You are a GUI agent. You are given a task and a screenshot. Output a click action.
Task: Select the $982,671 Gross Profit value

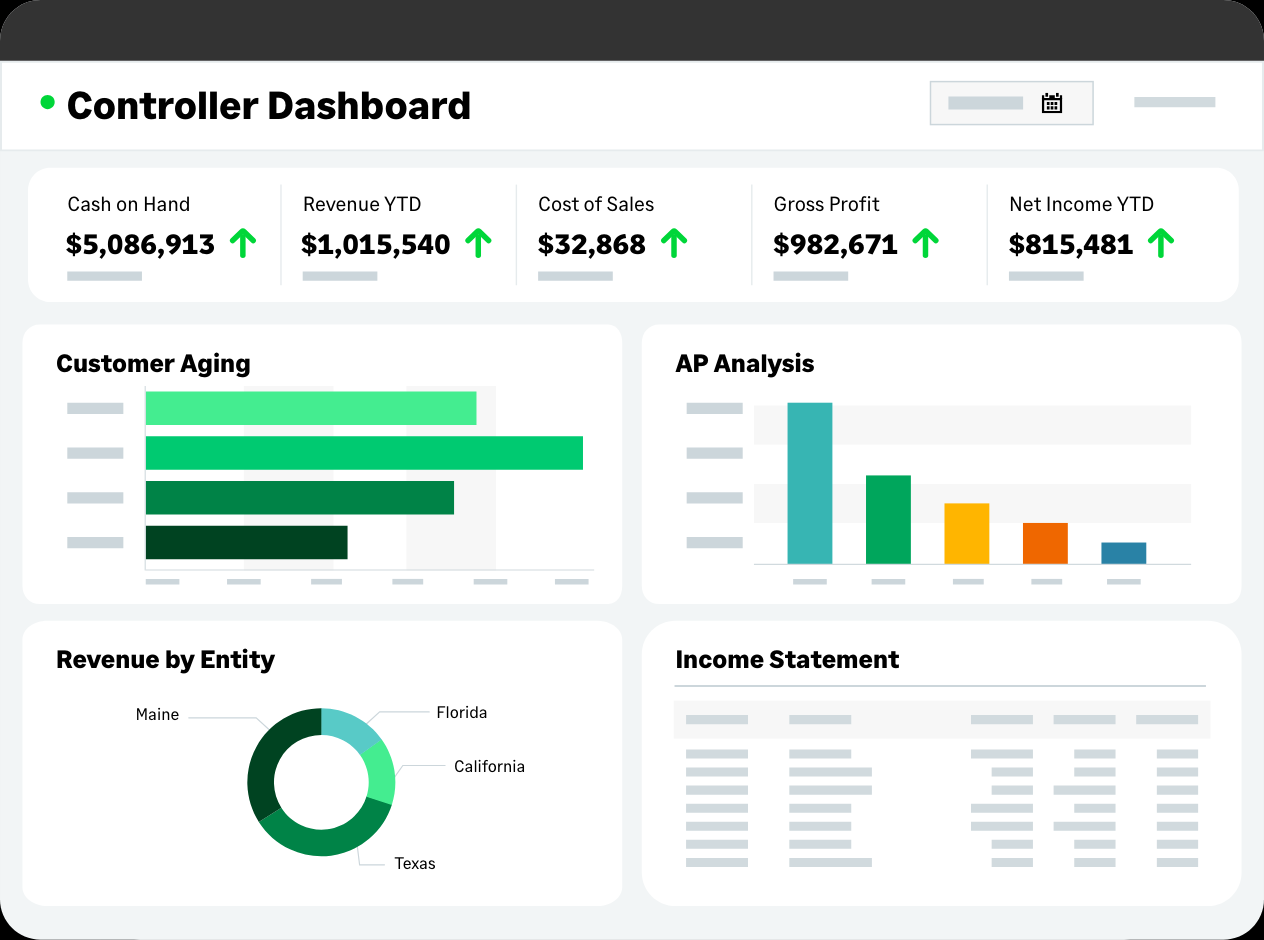click(x=836, y=244)
